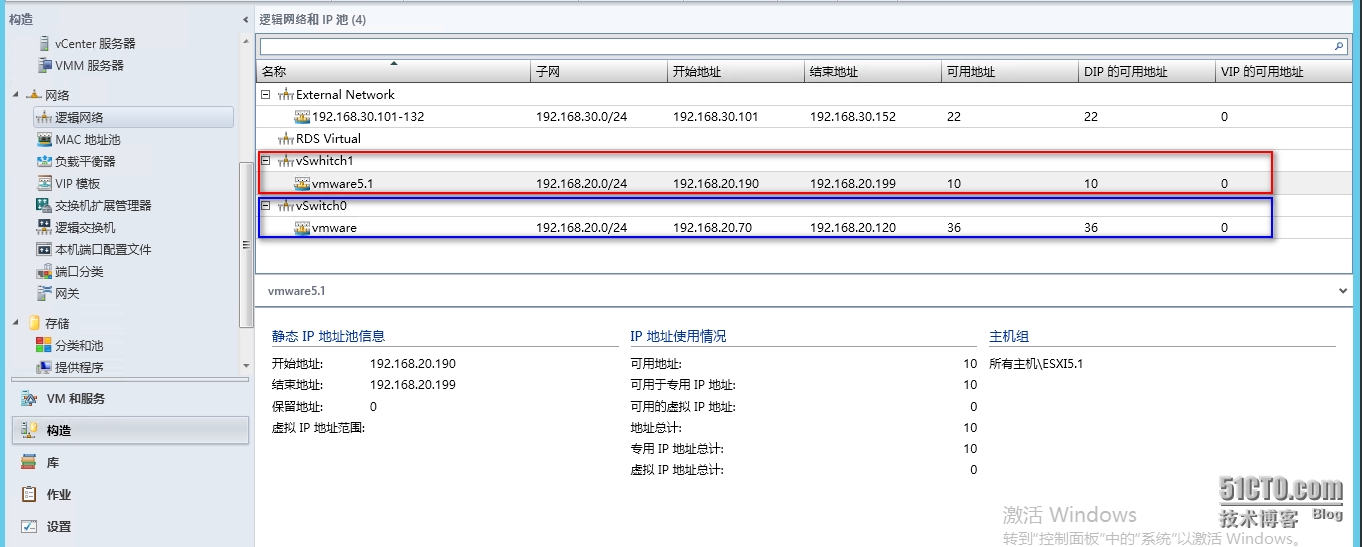Switch to 设置 workspace
This screenshot has height=547, width=1362.
coord(130,526)
